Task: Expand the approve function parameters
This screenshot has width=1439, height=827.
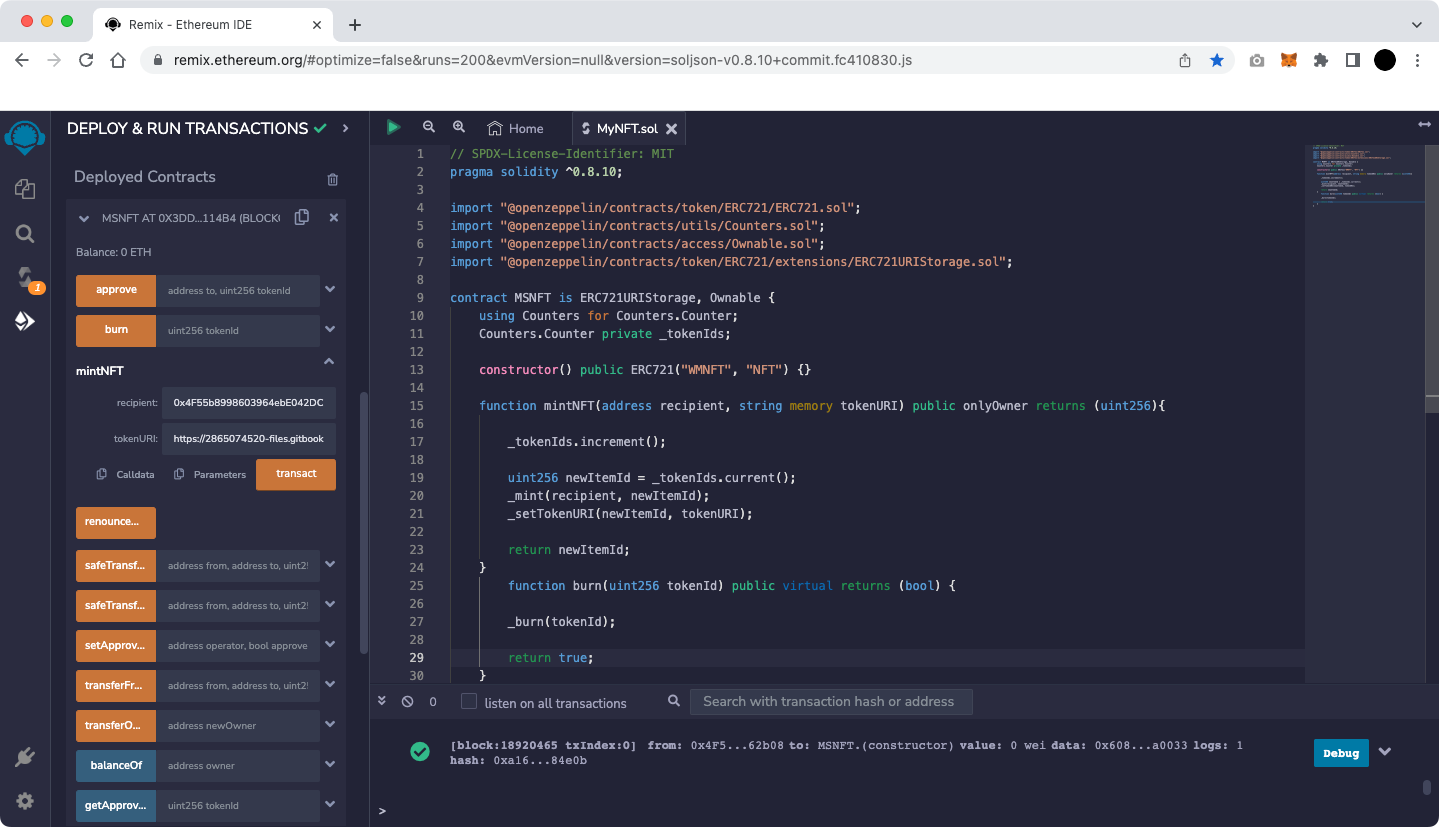Action: tap(330, 290)
